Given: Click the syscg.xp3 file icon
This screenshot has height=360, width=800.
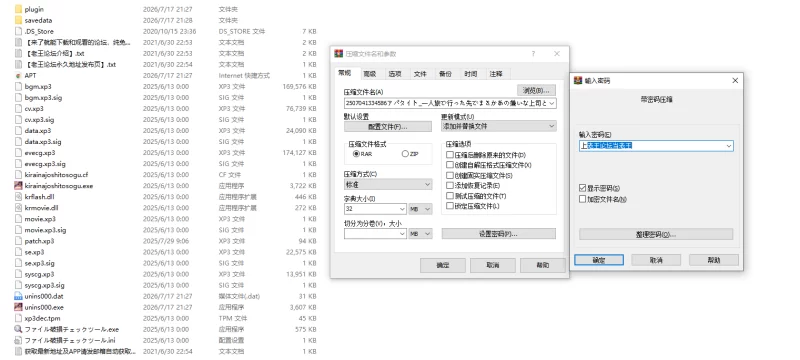Looking at the screenshot, I should click(x=18, y=274).
